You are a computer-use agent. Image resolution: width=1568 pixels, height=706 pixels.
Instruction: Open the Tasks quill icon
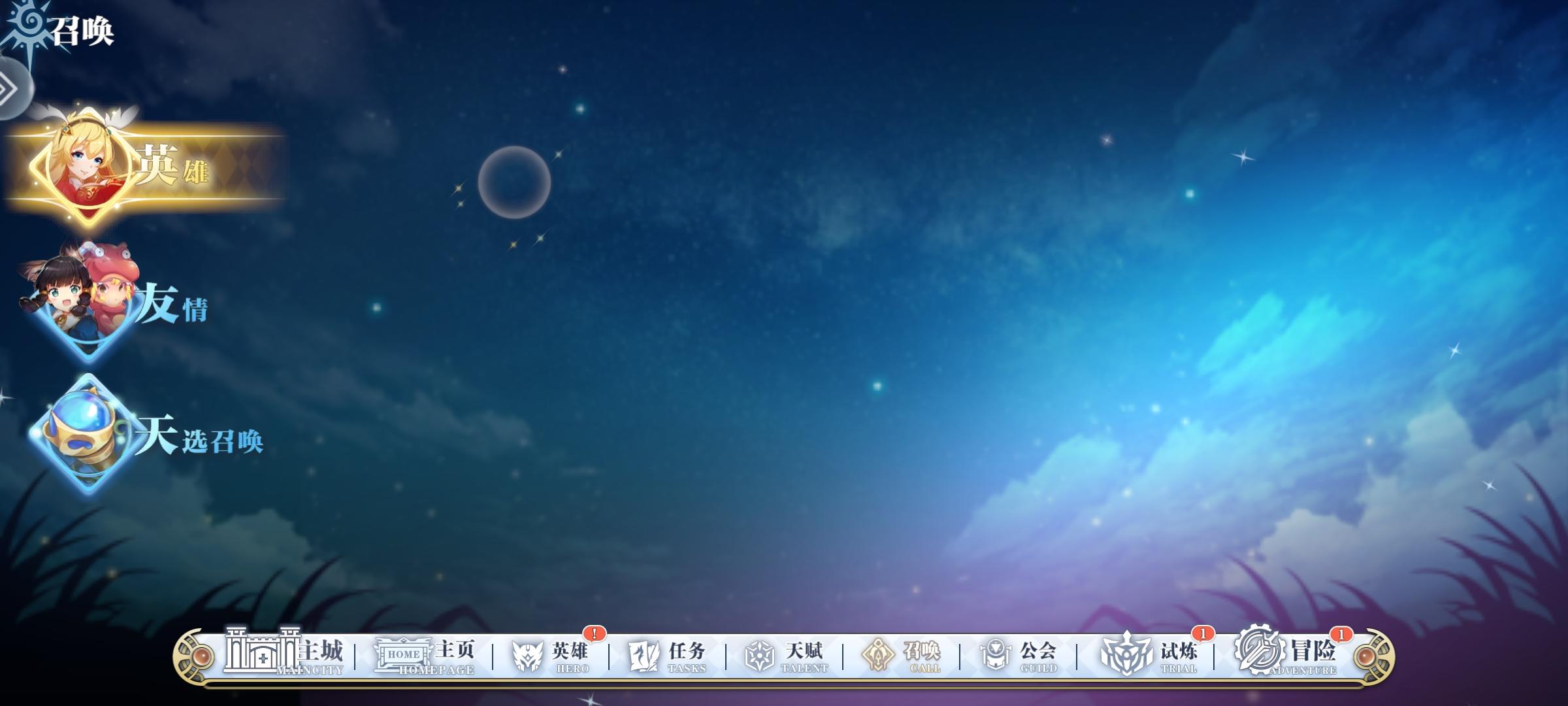coord(644,656)
